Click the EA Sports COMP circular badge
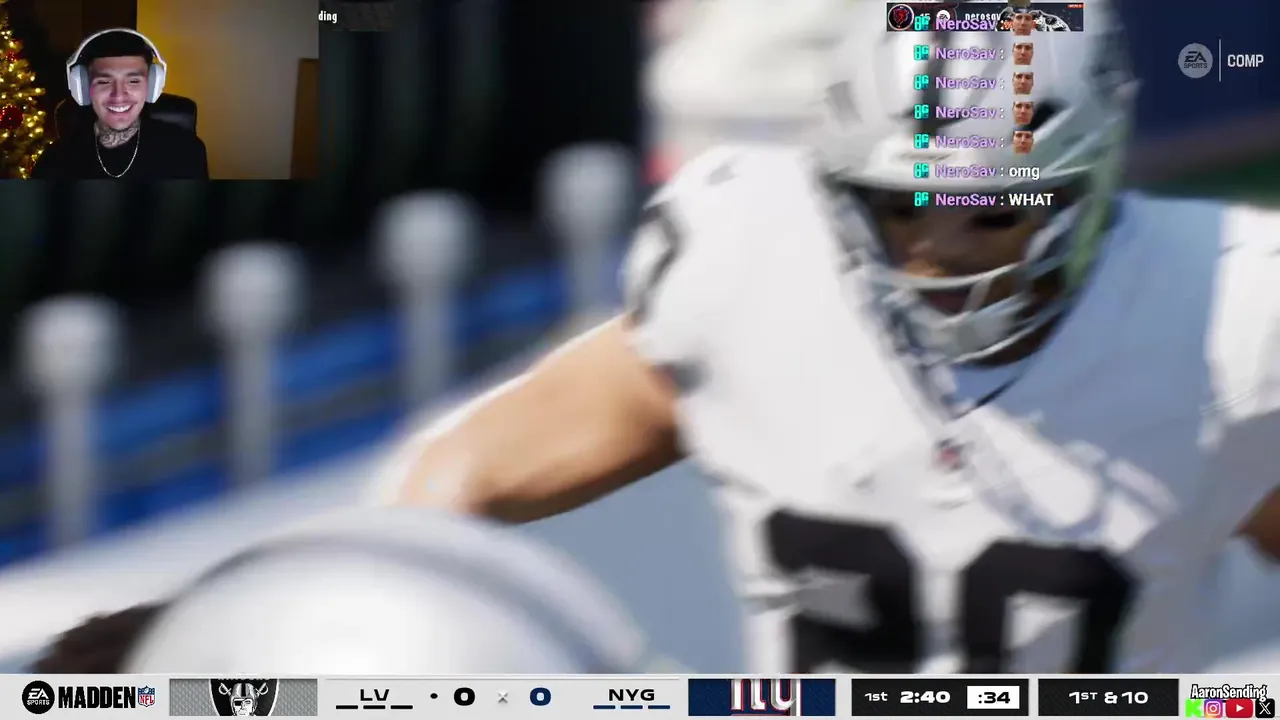 click(1195, 61)
